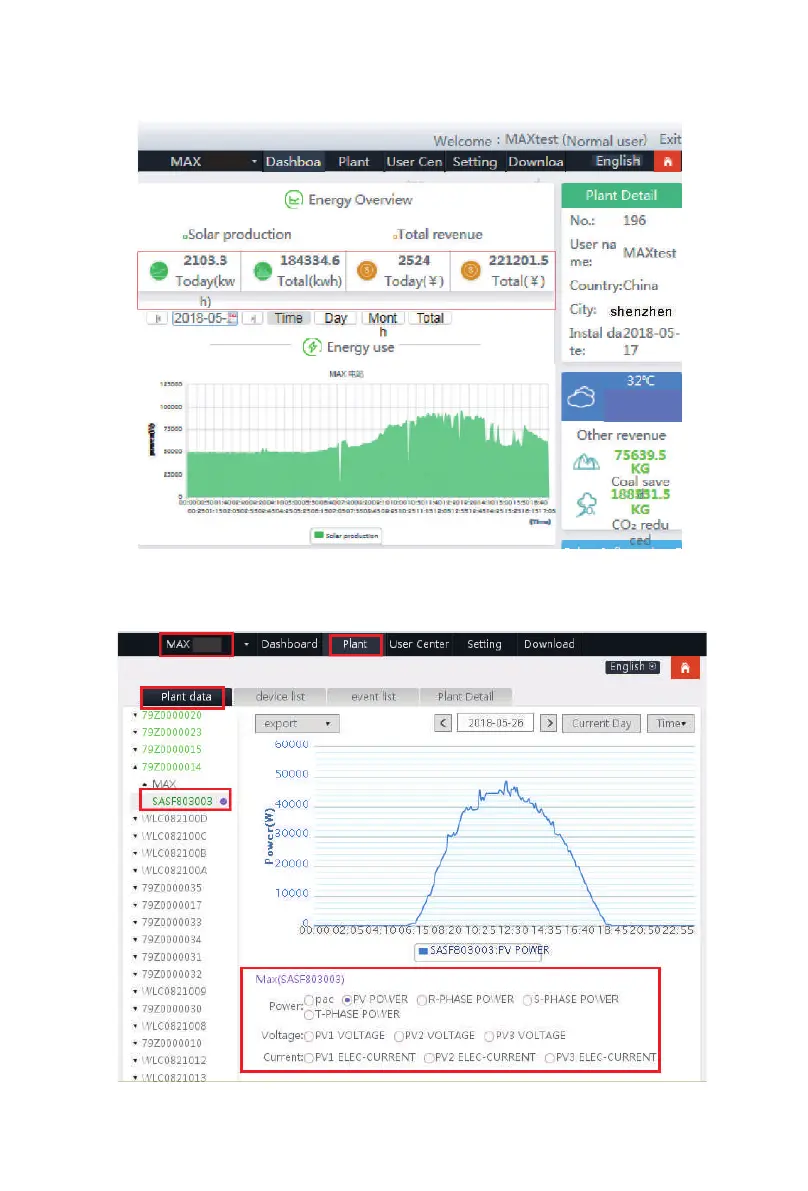Click the green Solar production legend swatch

click(x=319, y=536)
